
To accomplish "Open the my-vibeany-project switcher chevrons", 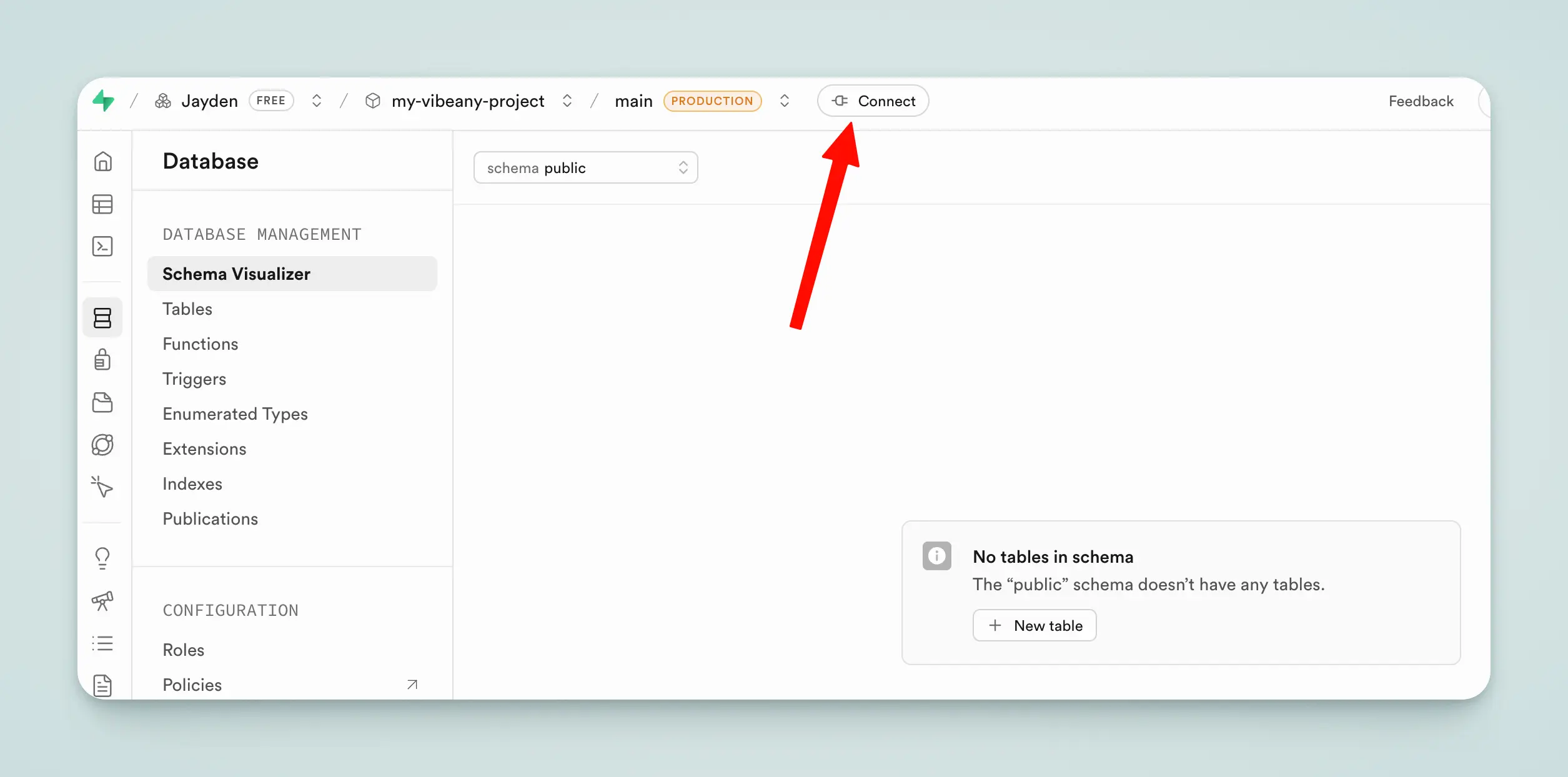I will pos(567,101).
